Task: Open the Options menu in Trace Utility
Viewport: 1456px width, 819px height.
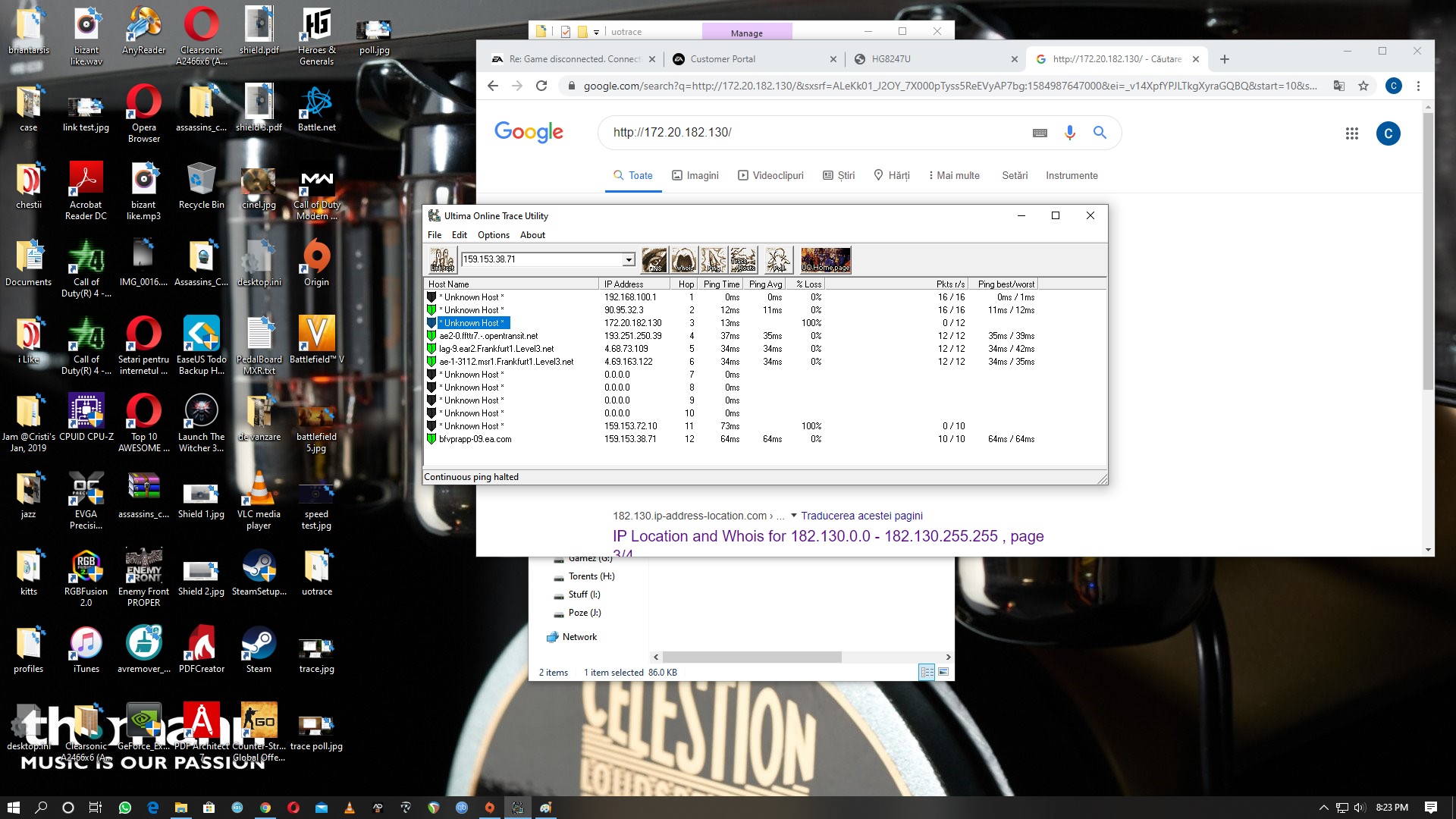Action: pos(494,235)
